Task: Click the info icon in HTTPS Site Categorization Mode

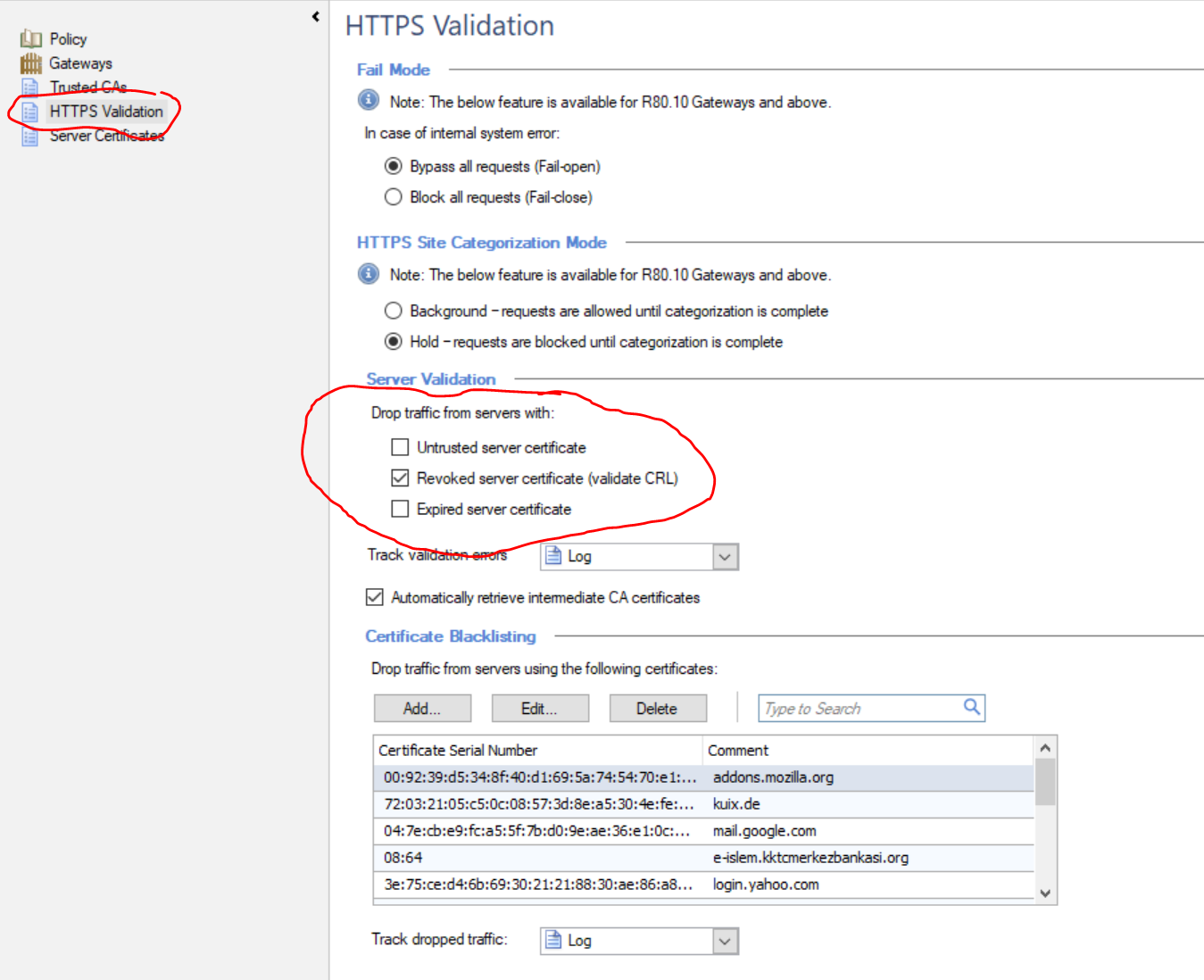Action: (x=368, y=274)
